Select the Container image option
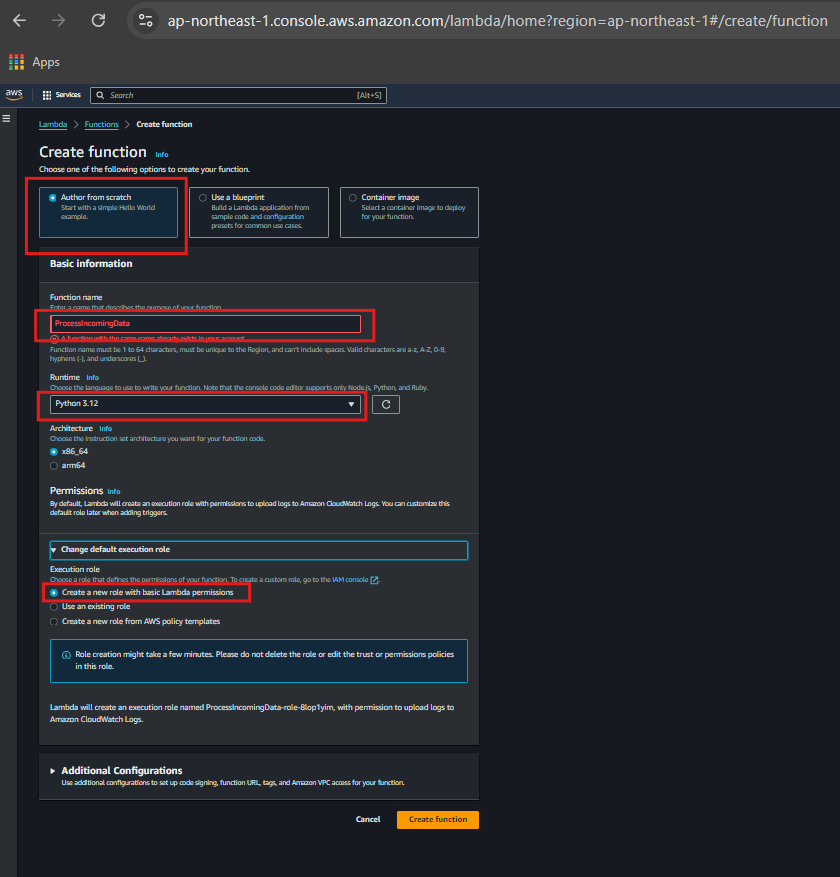Viewport: 840px width, 877px height. 352,198
